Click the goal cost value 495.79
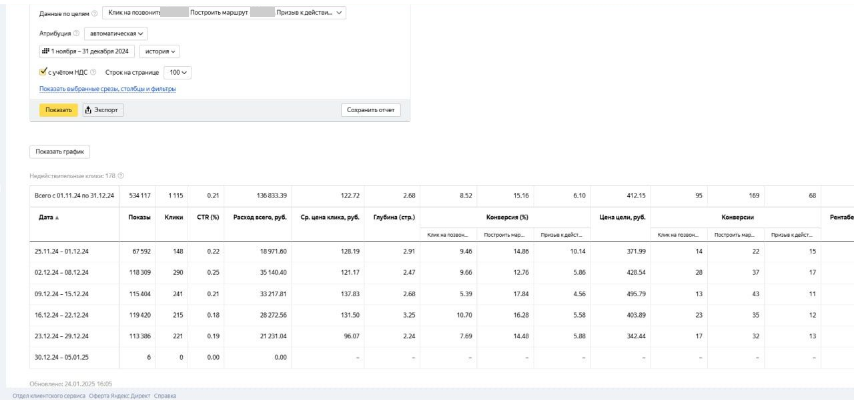 [x=636, y=294]
